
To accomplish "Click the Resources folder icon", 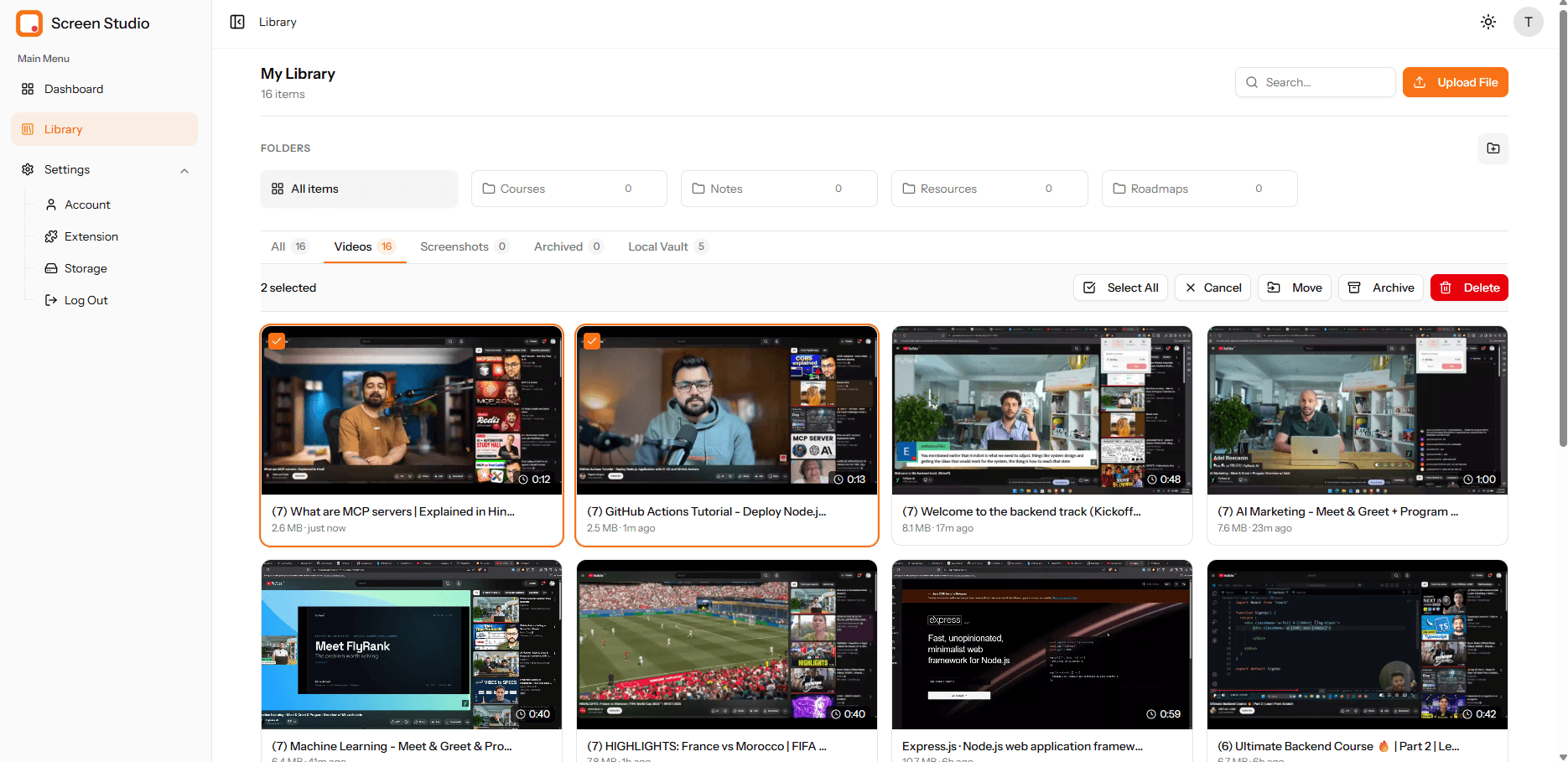I will click(909, 189).
